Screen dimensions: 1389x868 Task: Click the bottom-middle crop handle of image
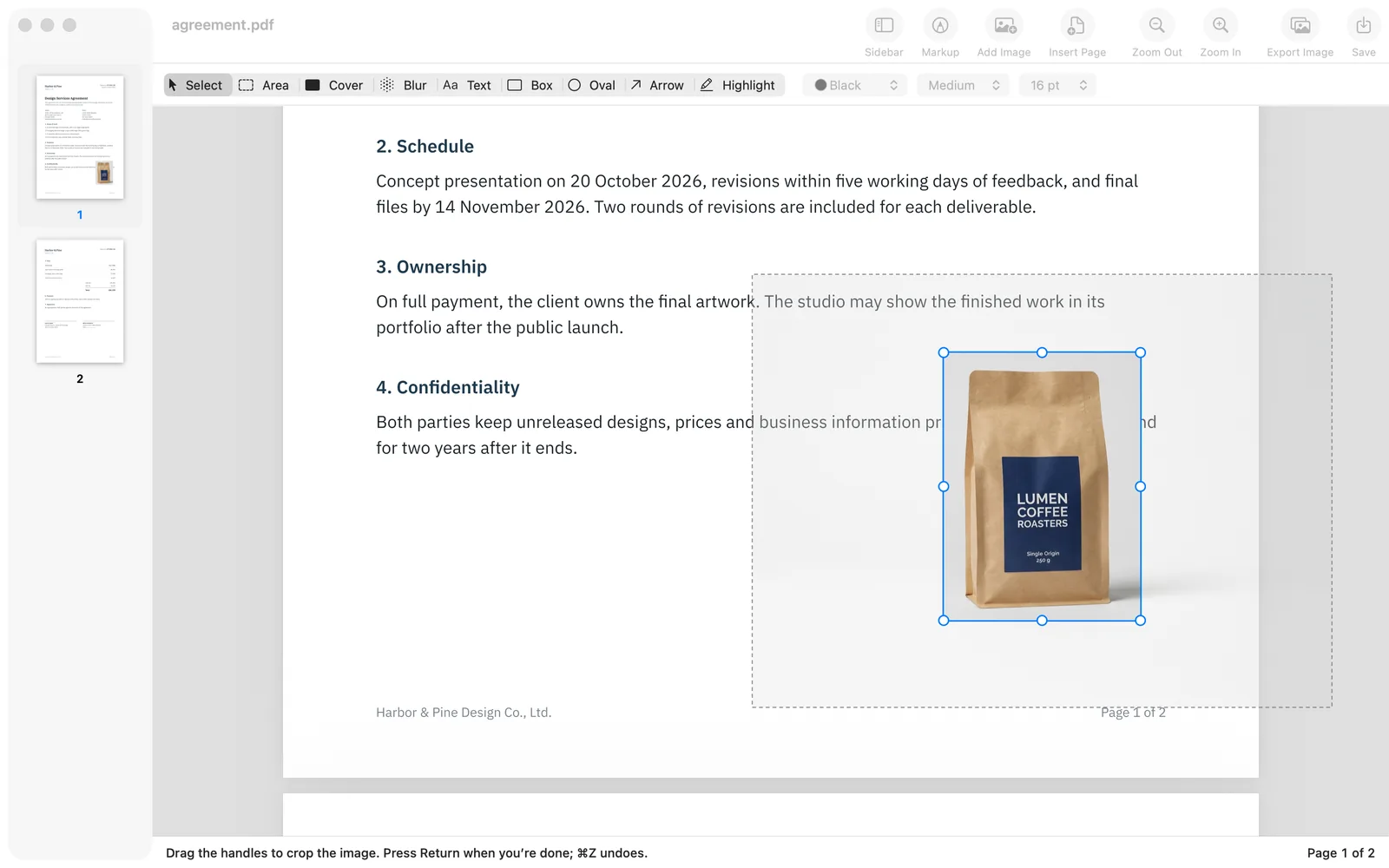(1042, 621)
